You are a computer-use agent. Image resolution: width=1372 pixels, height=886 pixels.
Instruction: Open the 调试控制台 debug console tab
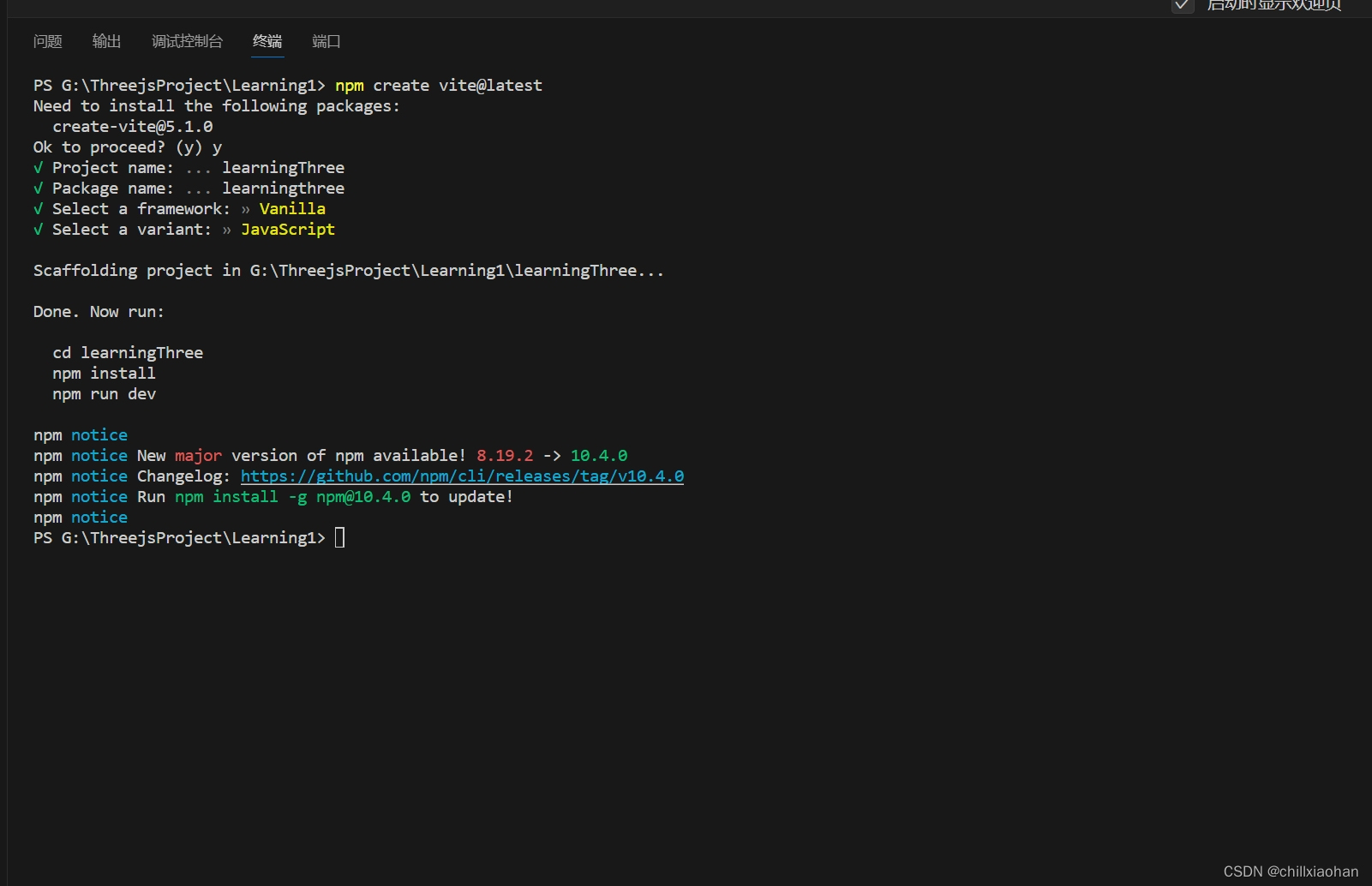tap(188, 41)
